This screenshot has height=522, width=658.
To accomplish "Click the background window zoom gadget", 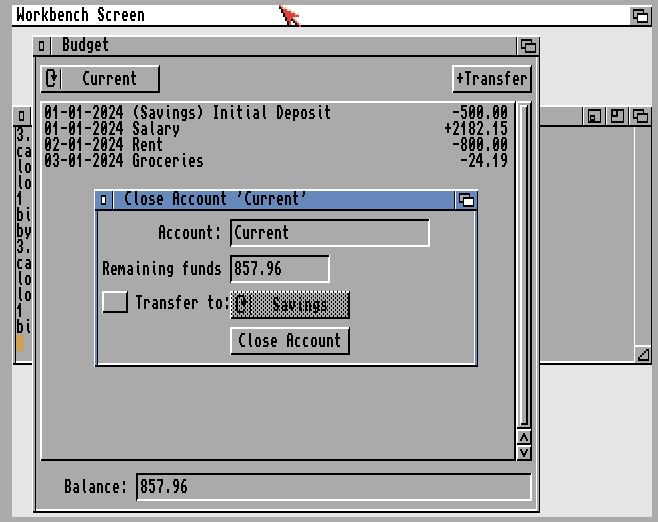I will tap(617, 116).
